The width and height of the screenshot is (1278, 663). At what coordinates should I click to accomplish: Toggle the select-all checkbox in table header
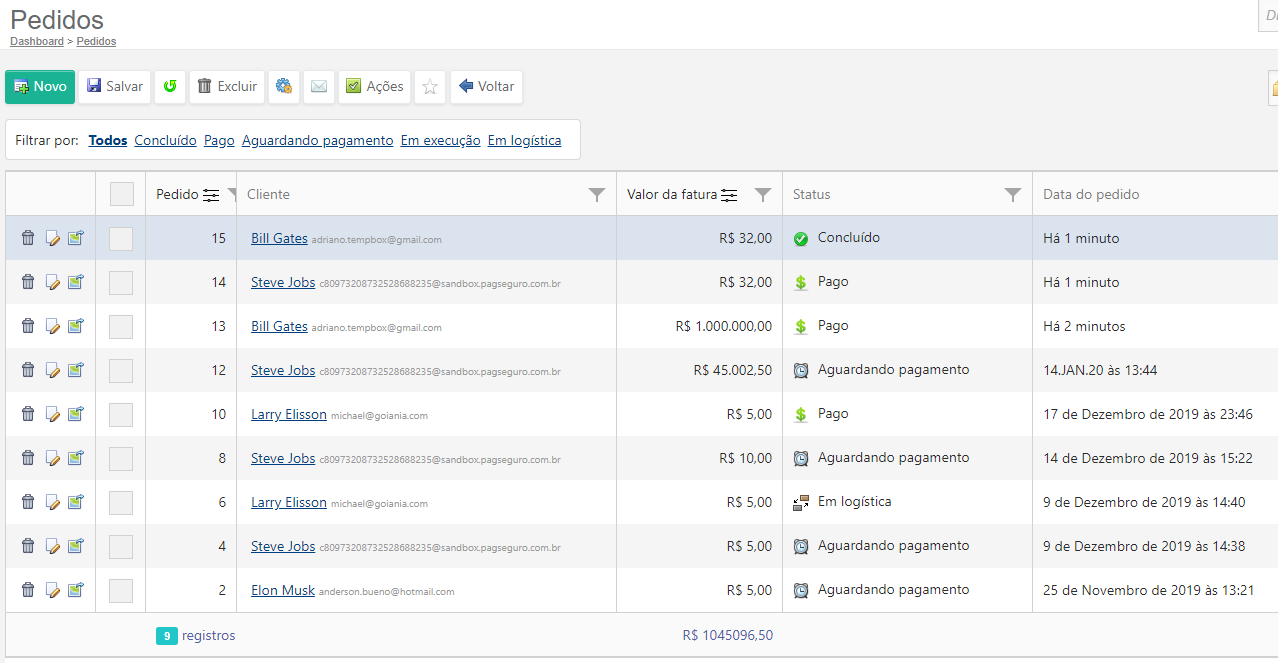click(x=121, y=194)
